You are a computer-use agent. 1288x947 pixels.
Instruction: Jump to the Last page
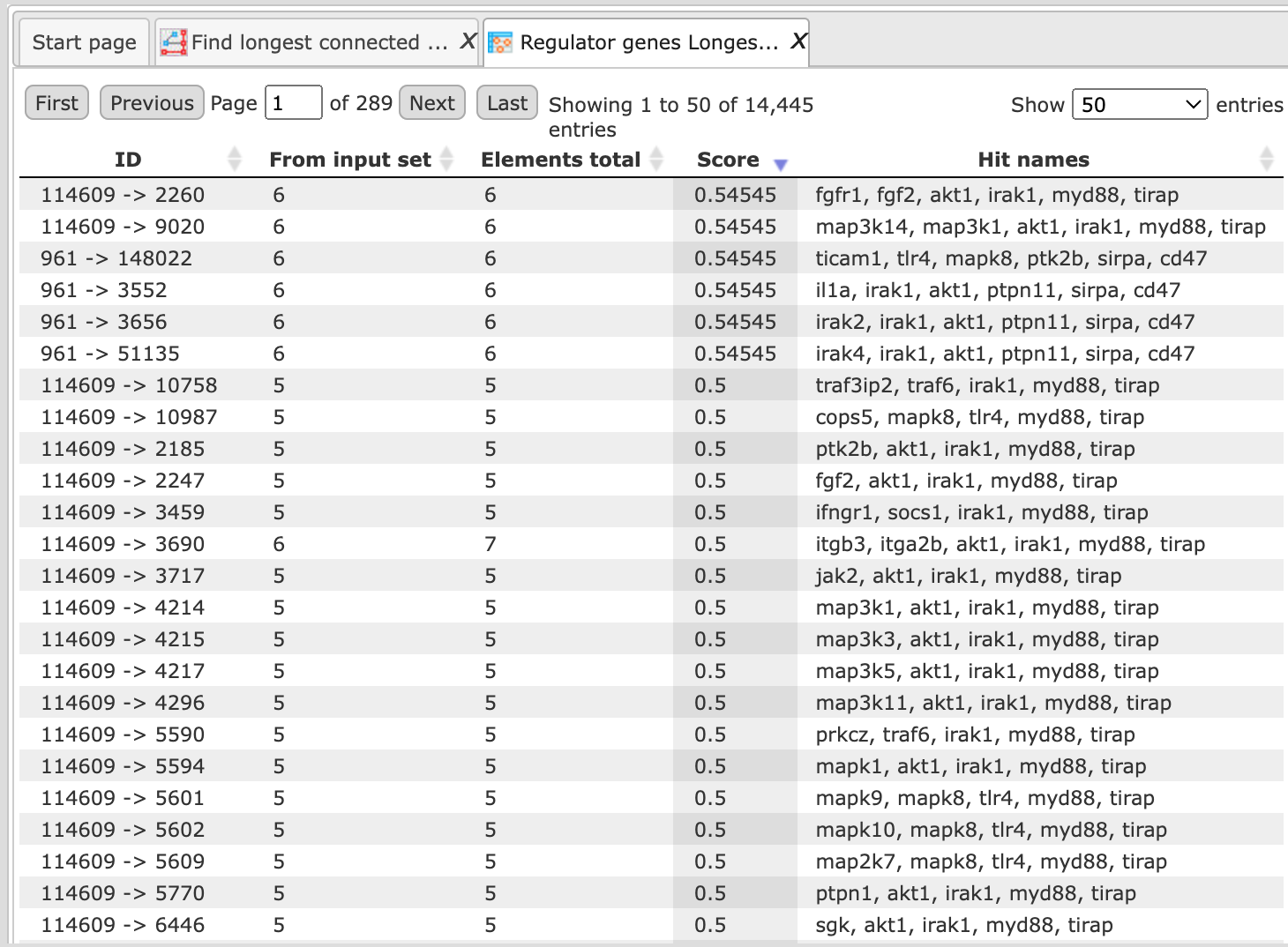pos(507,103)
